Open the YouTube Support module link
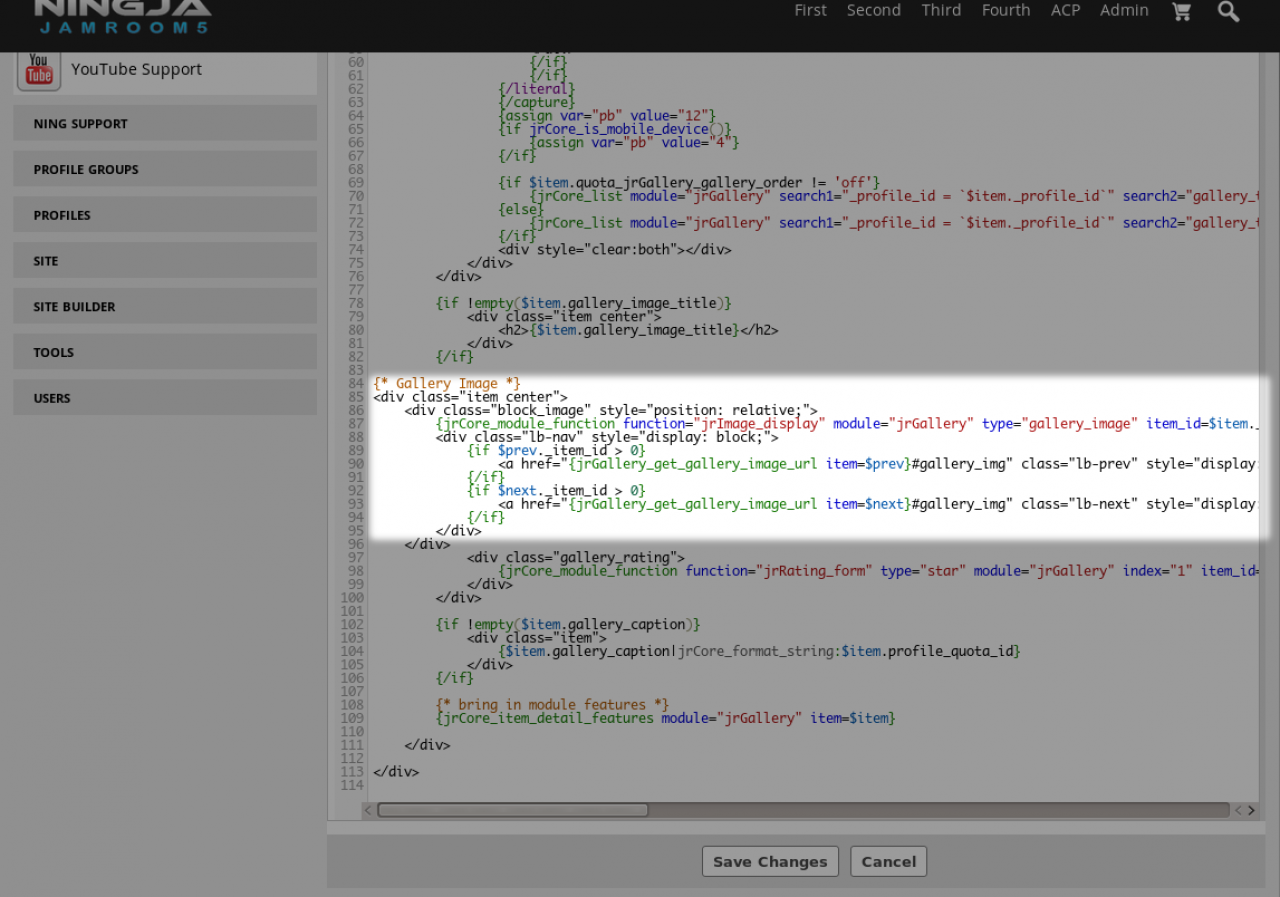The height and width of the screenshot is (897, 1280). [136, 69]
